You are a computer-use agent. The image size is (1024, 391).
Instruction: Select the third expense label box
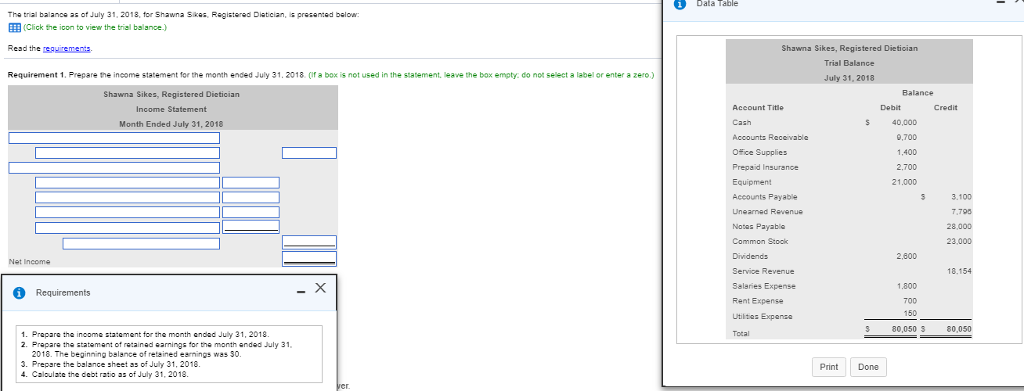[x=127, y=212]
